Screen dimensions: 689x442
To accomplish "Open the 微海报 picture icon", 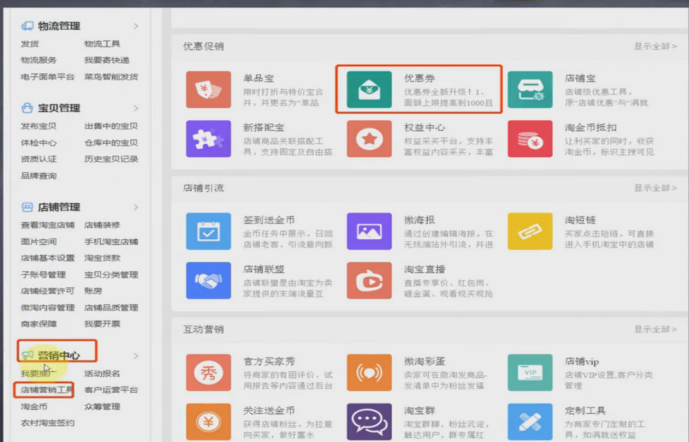I will 369,231.
